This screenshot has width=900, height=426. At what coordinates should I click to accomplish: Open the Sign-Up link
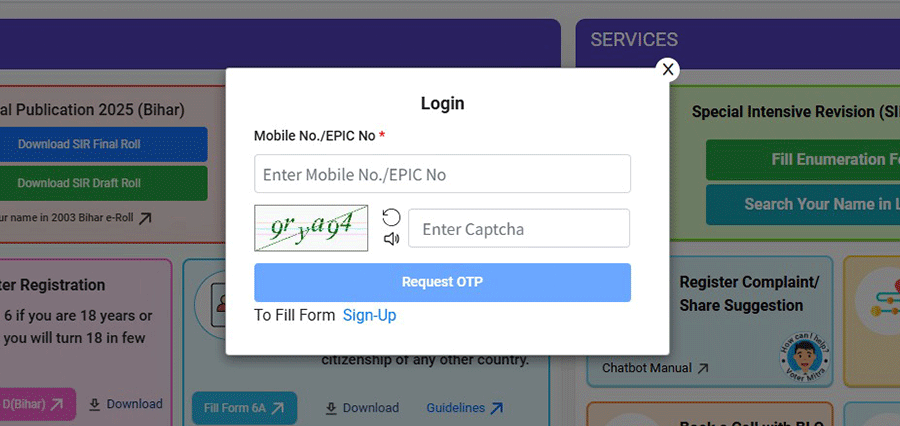click(369, 315)
